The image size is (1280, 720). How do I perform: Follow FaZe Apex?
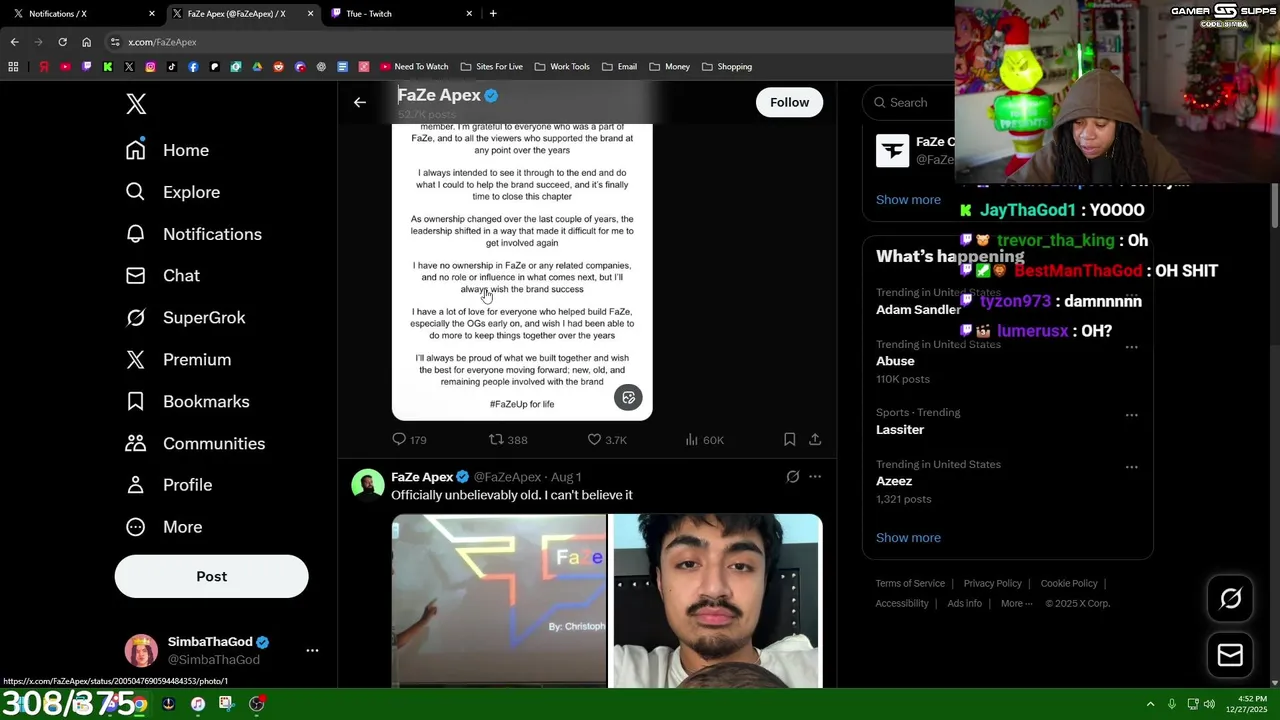[789, 102]
